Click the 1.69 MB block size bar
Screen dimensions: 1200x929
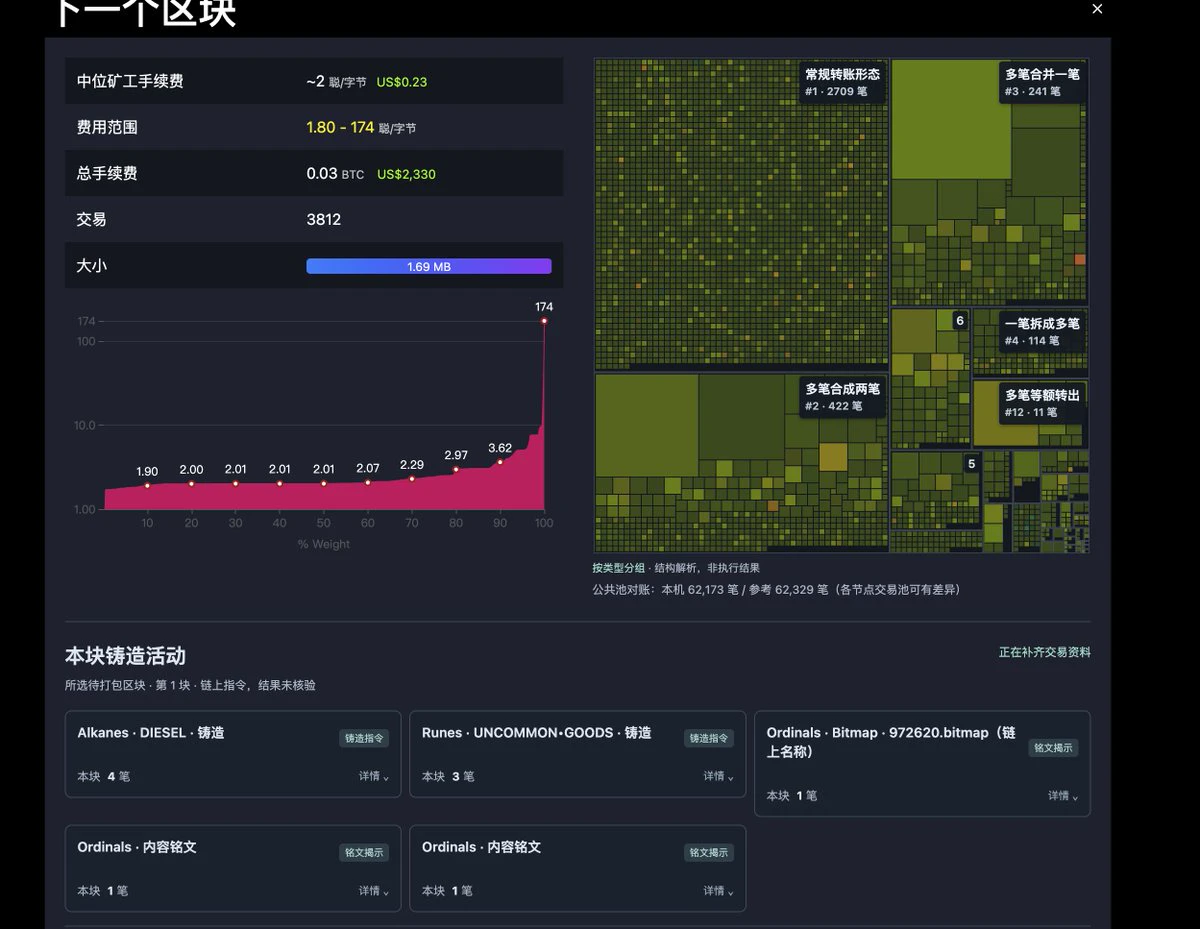coord(428,266)
